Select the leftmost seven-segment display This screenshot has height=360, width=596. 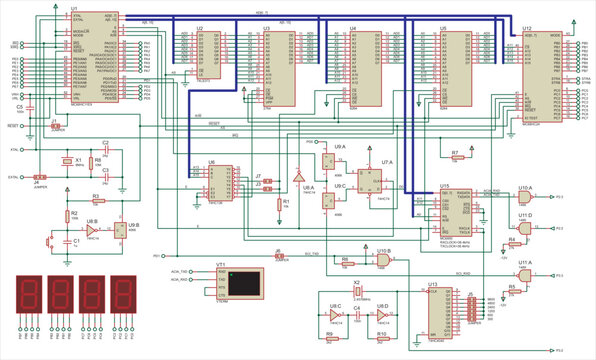pyautogui.click(x=29, y=295)
